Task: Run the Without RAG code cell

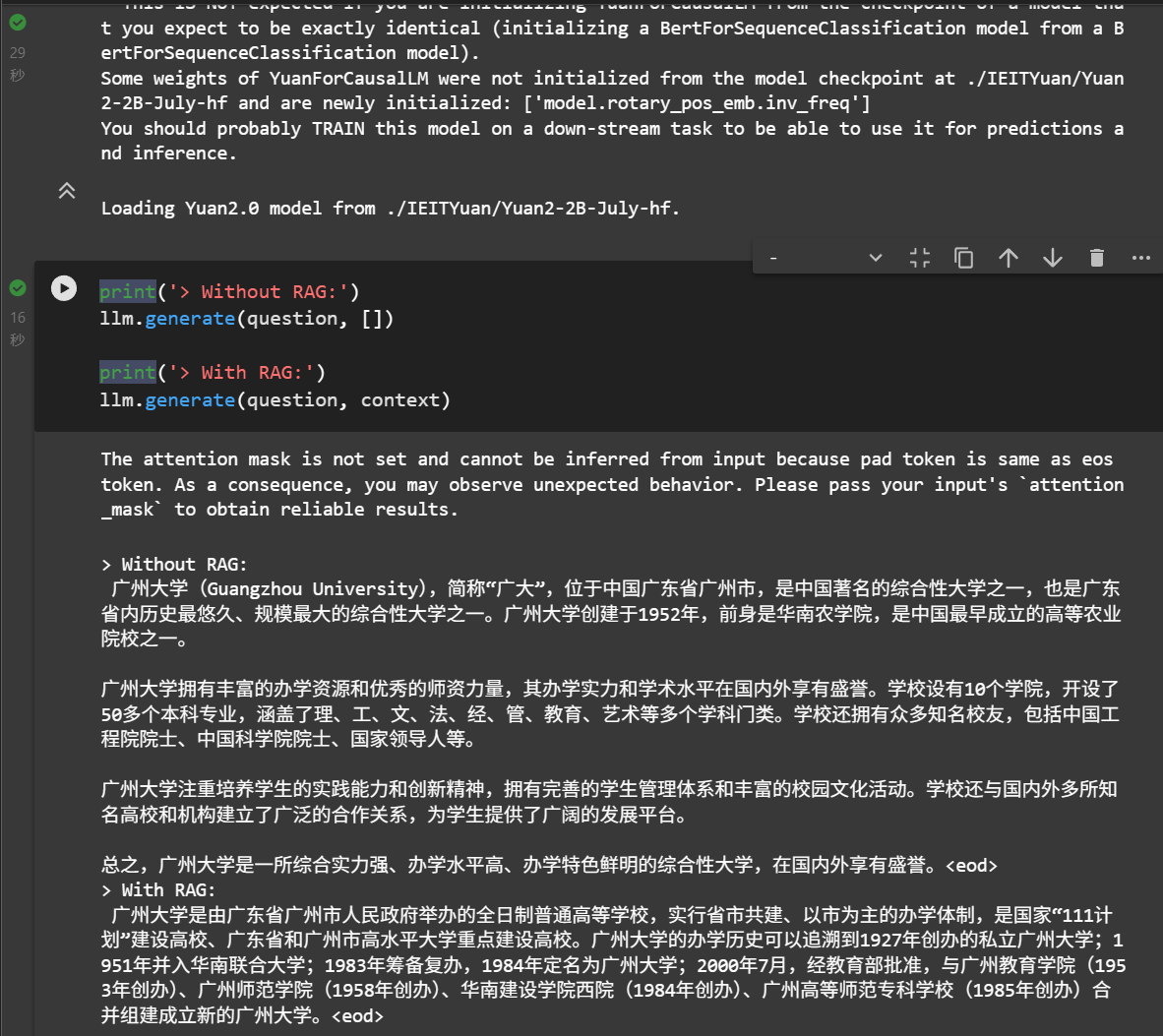Action: (x=64, y=288)
